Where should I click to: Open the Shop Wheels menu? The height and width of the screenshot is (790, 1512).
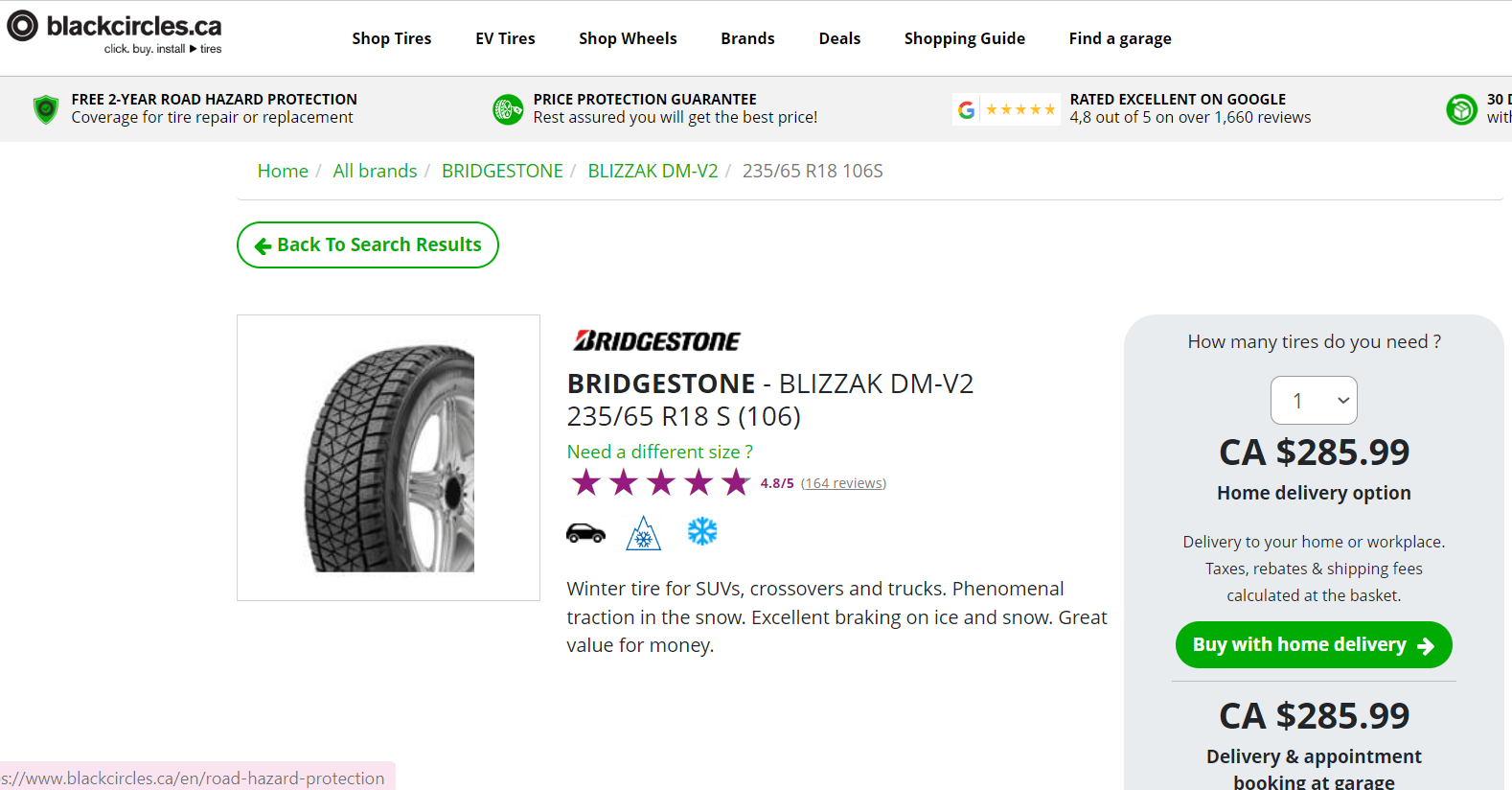[628, 38]
